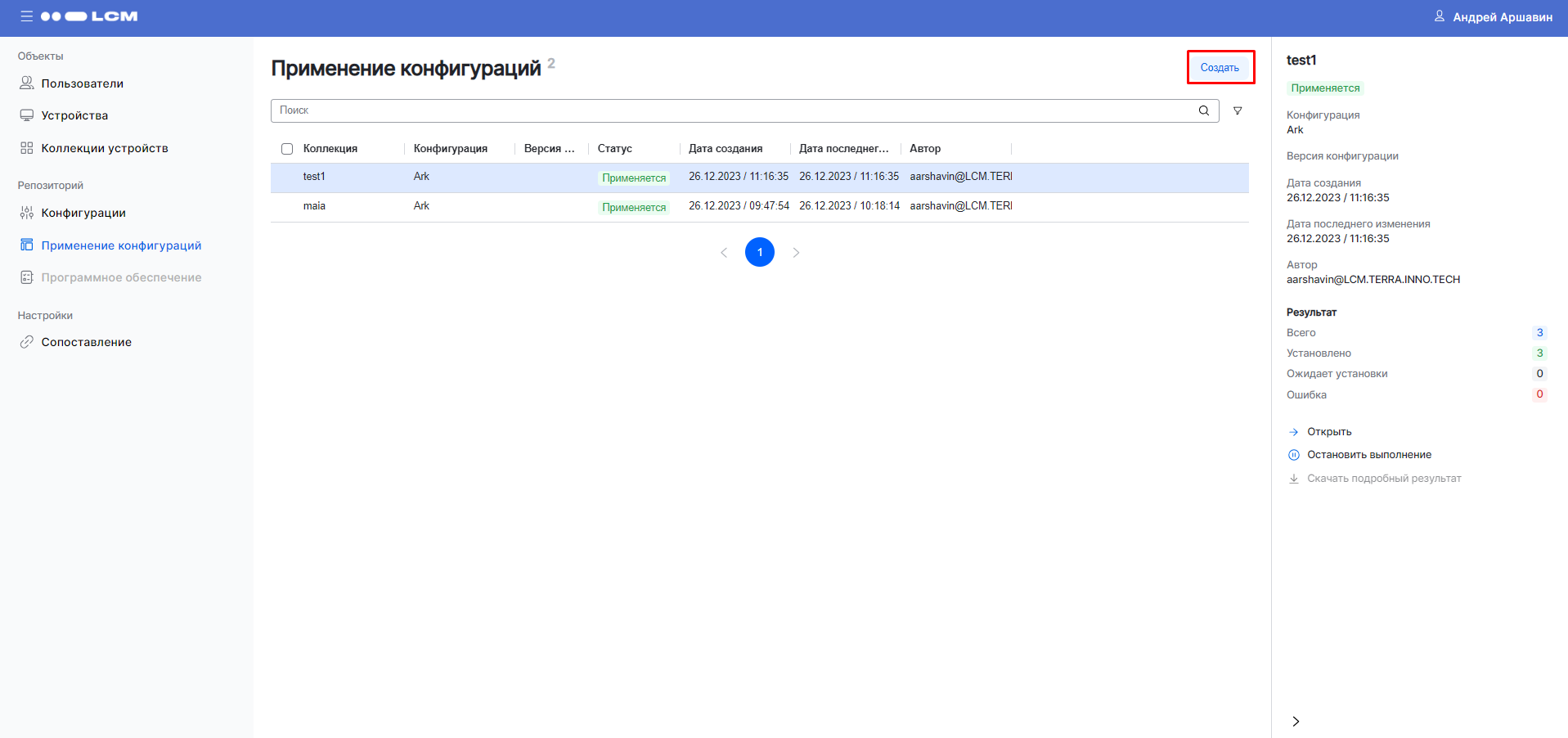Open the hamburger menu in the header
The image size is (1568, 738).
(x=26, y=16)
